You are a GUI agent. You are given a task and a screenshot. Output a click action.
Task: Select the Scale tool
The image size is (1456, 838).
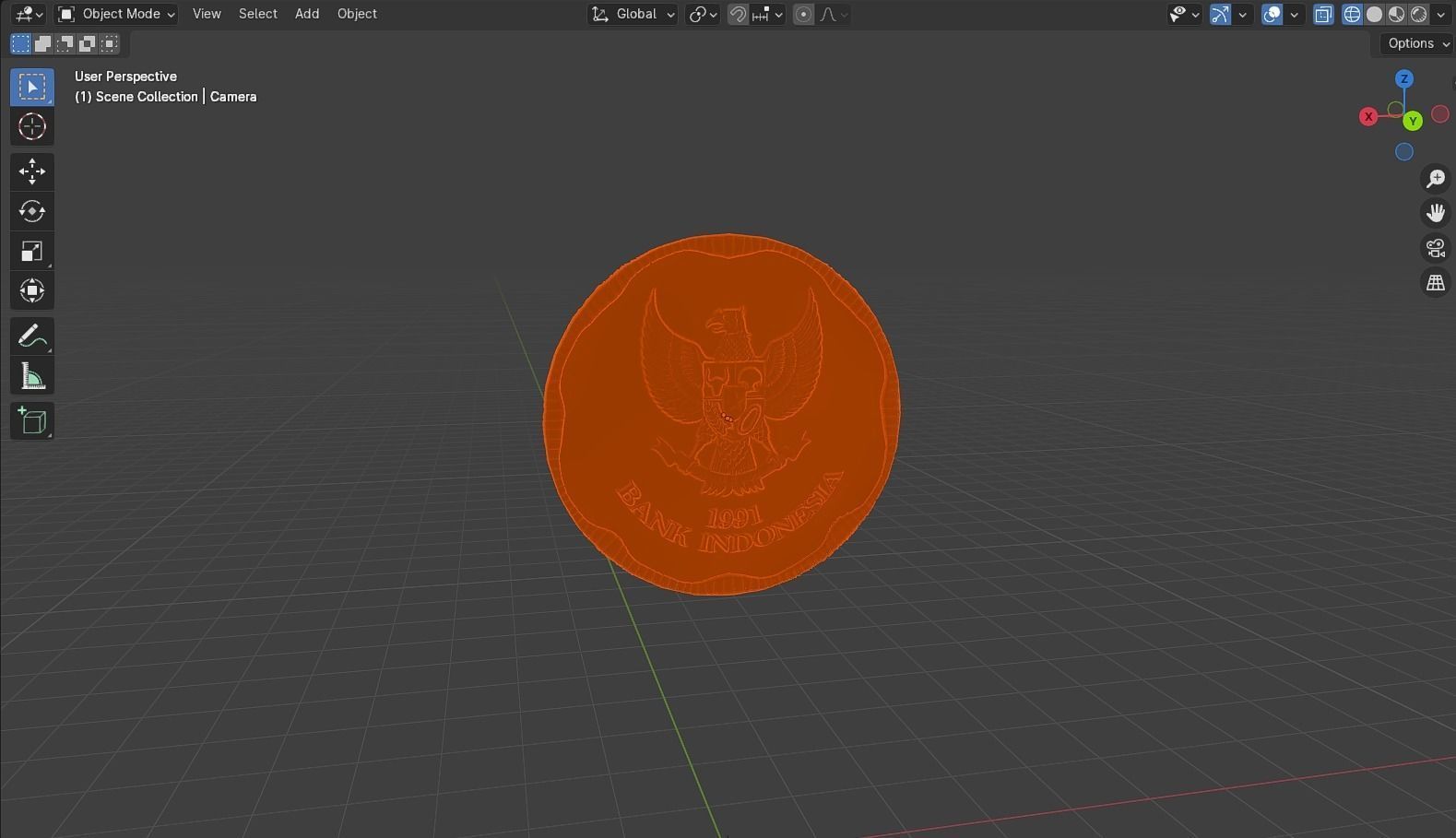(32, 251)
